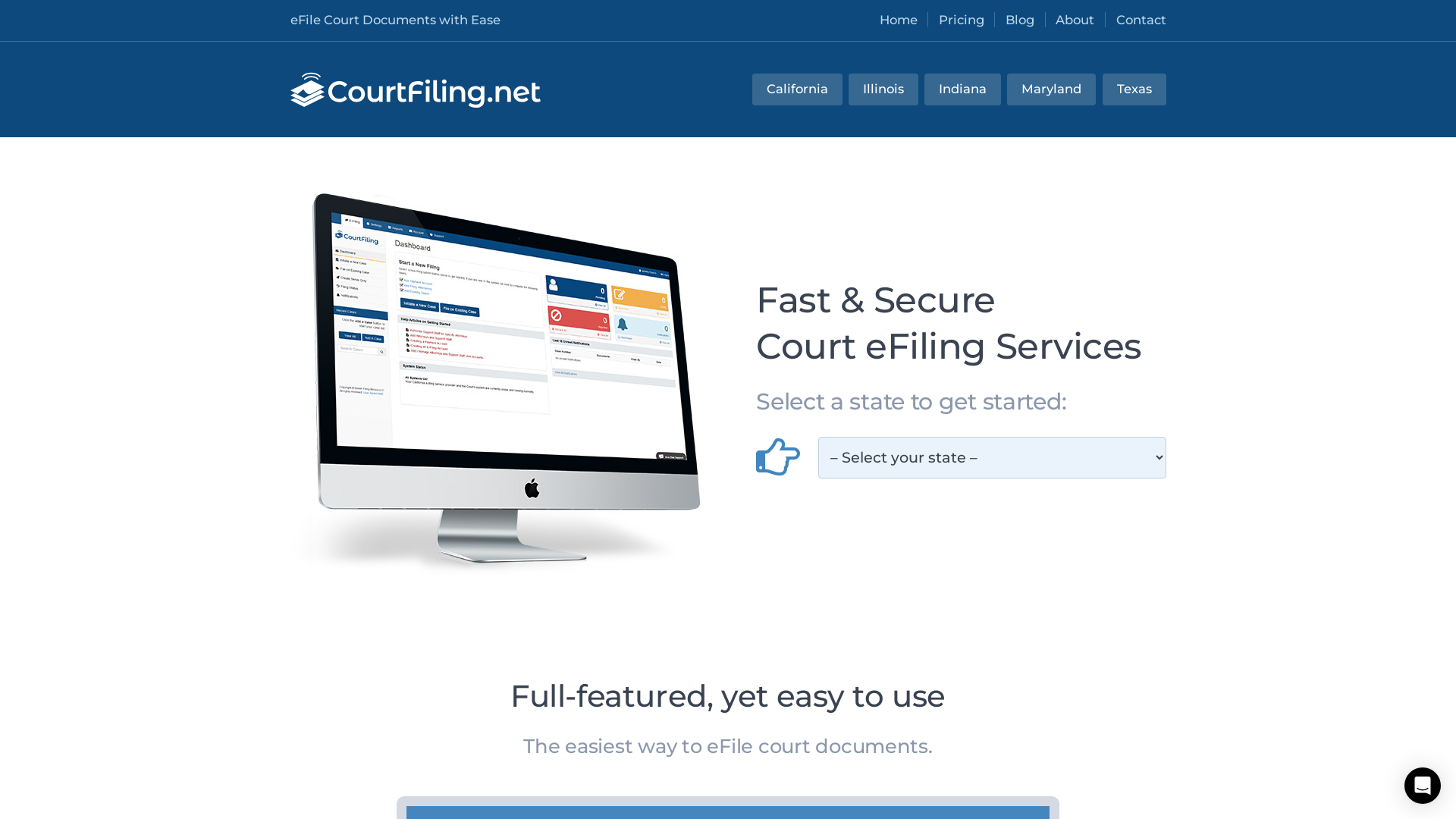This screenshot has height=819, width=1456.
Task: Open the Blog menu item
Action: pyautogui.click(x=1020, y=20)
